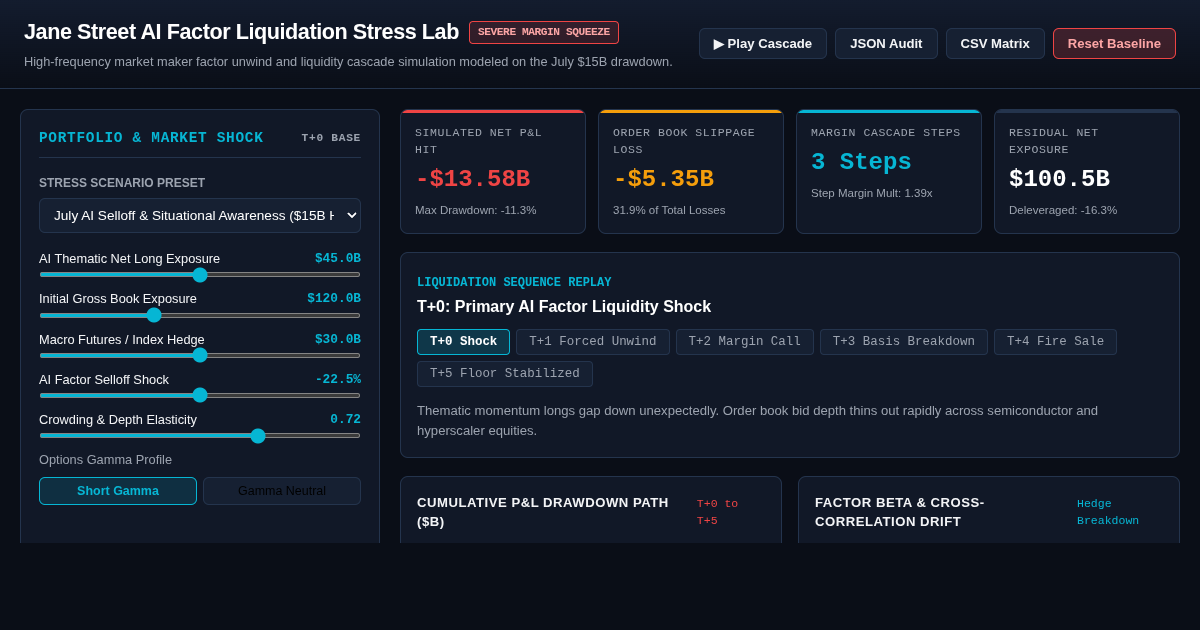Start the Play Cascade simulation
The height and width of the screenshot is (630, 1200).
coord(763,43)
